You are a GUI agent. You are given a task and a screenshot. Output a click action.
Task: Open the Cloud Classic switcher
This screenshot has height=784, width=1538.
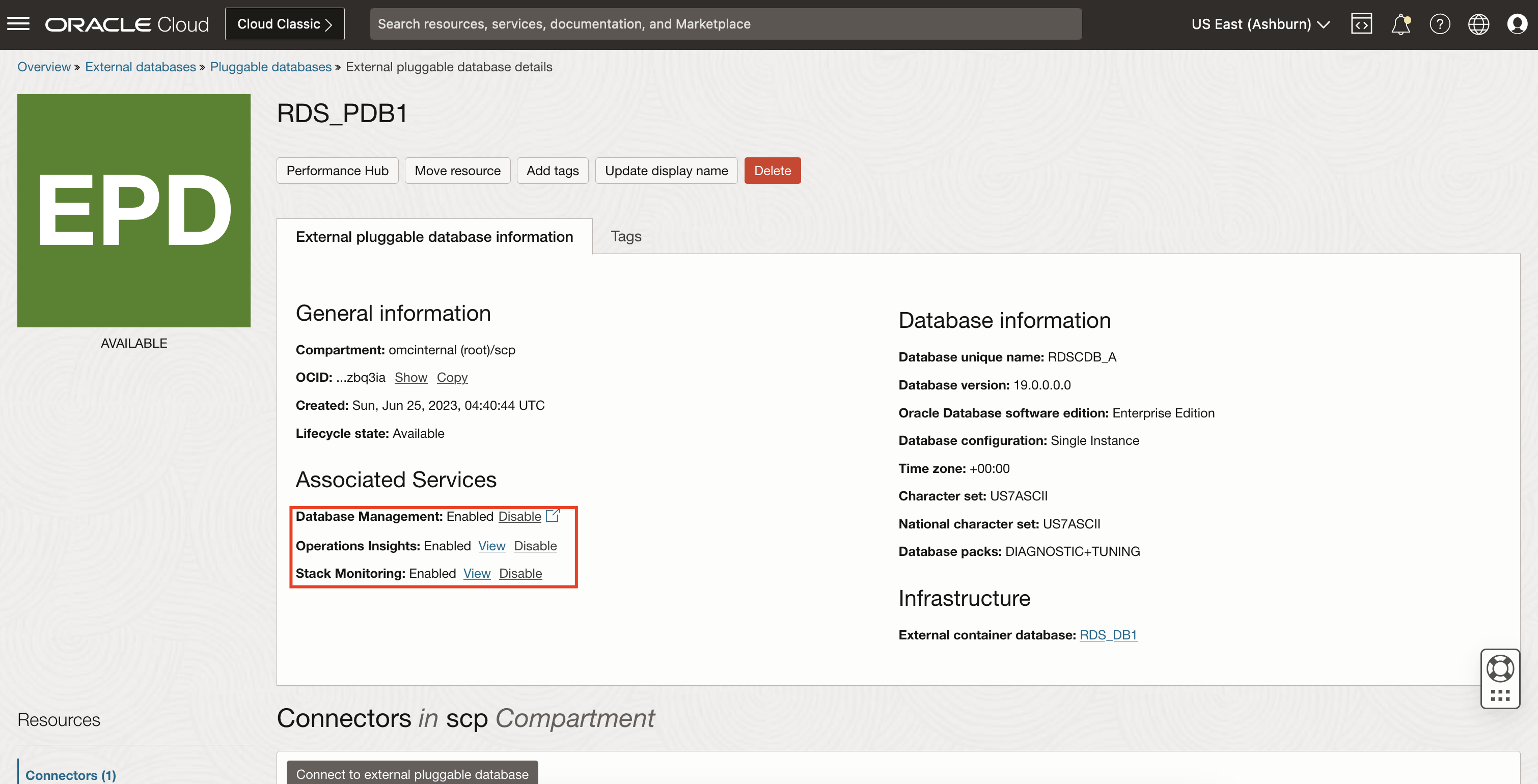coord(284,24)
